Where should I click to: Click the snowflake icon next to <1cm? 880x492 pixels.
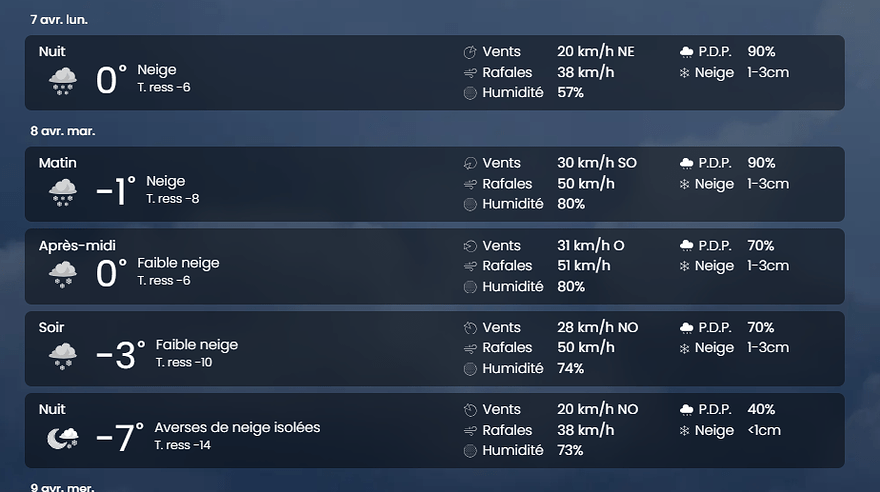click(685, 431)
